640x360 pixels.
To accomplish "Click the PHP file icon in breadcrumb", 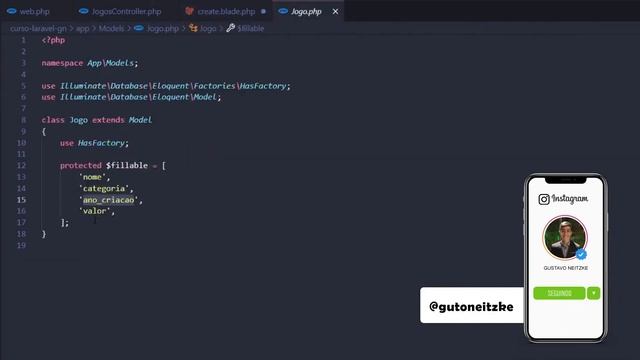I will point(139,28).
